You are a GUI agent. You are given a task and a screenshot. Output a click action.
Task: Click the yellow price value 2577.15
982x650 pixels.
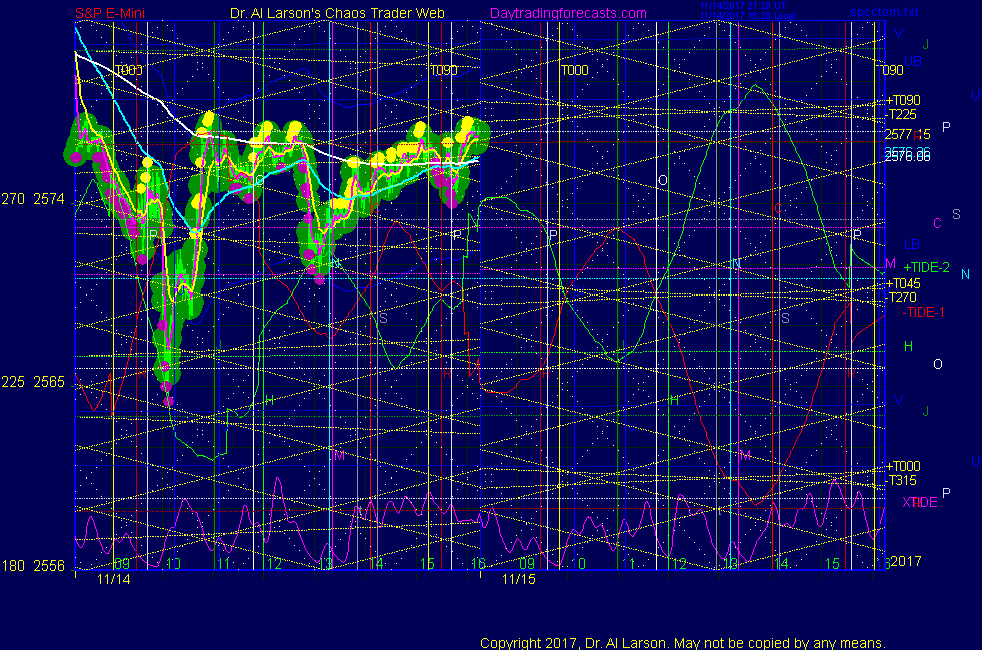click(x=907, y=134)
